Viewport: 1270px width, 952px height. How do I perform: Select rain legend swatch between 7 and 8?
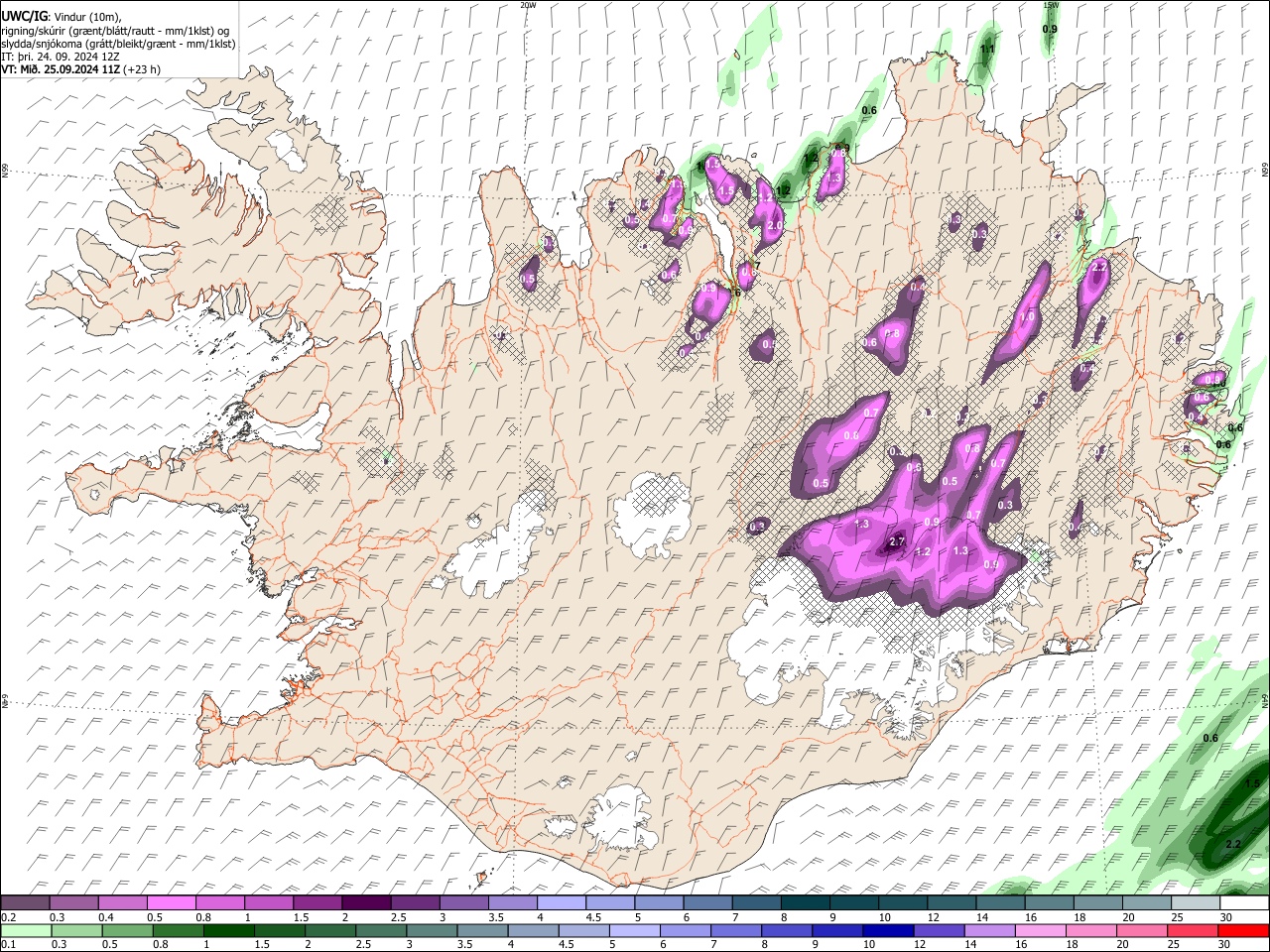point(734,930)
